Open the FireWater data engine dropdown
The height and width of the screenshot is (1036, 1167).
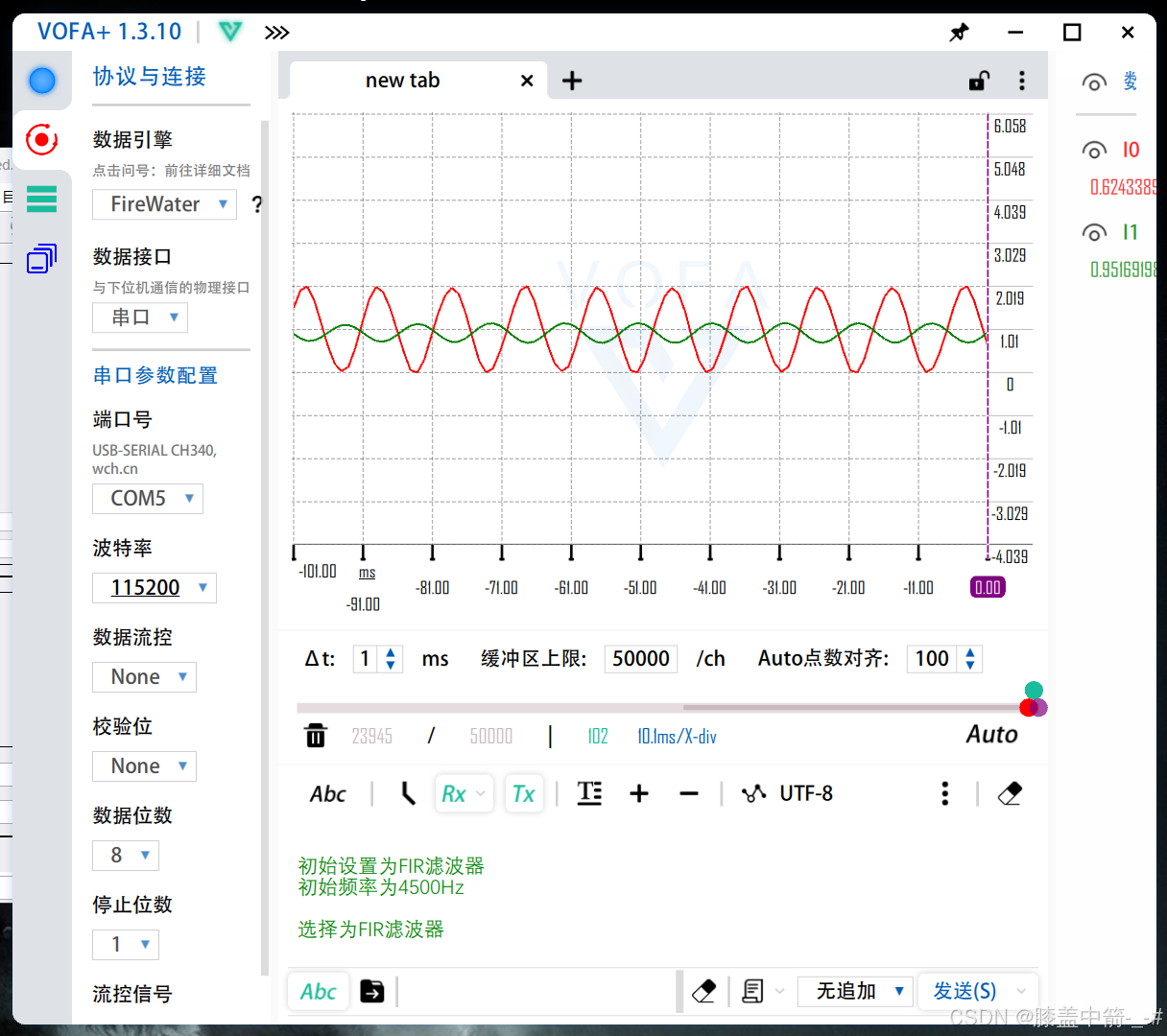click(164, 204)
